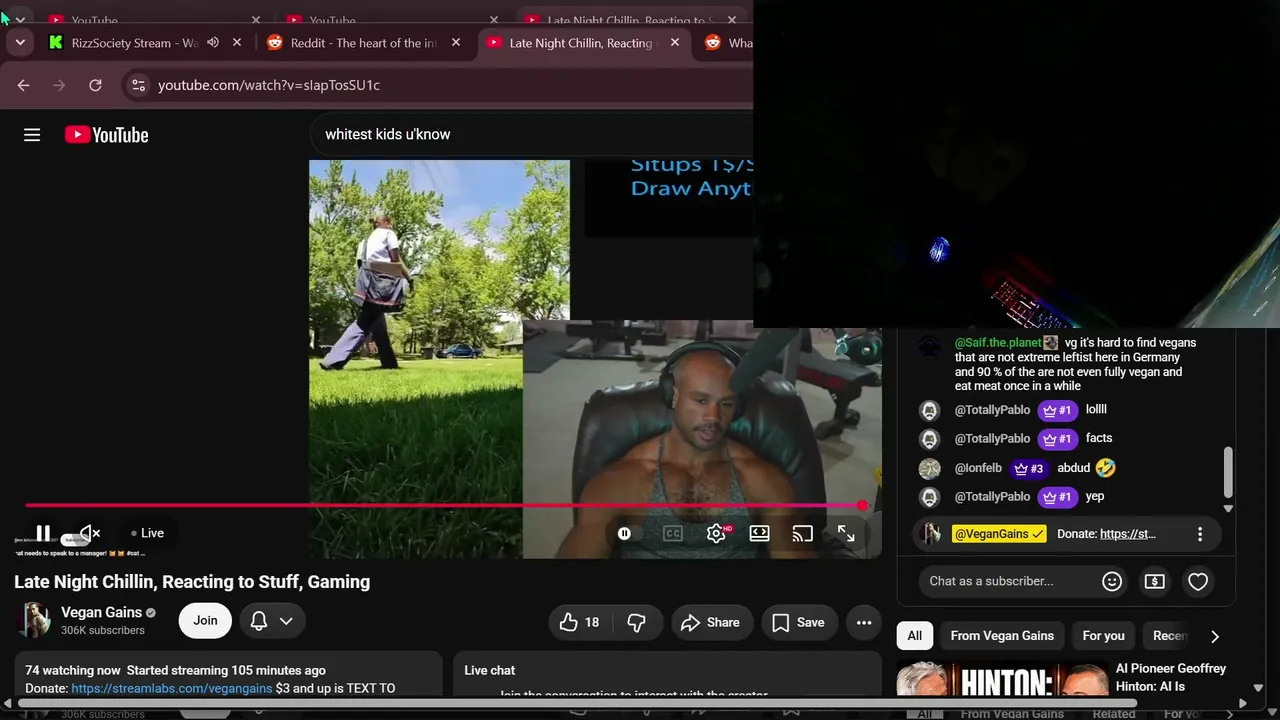Open the Vegan Gains channel name link
The height and width of the screenshot is (720, 1280).
[101, 612]
